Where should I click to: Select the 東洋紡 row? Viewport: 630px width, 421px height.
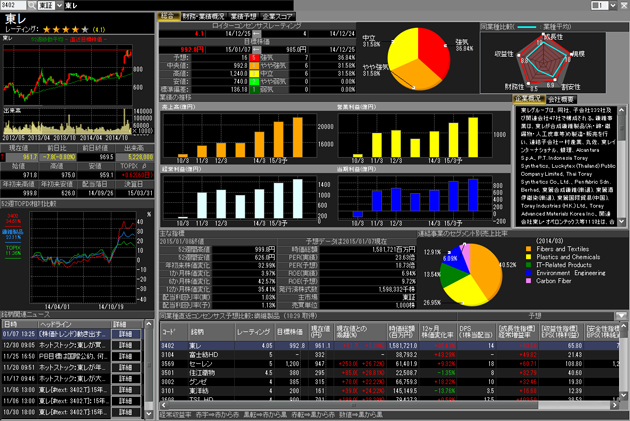coord(389,390)
